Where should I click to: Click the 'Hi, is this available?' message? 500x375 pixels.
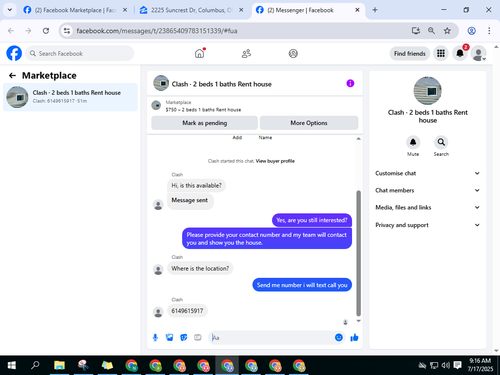coord(196,185)
